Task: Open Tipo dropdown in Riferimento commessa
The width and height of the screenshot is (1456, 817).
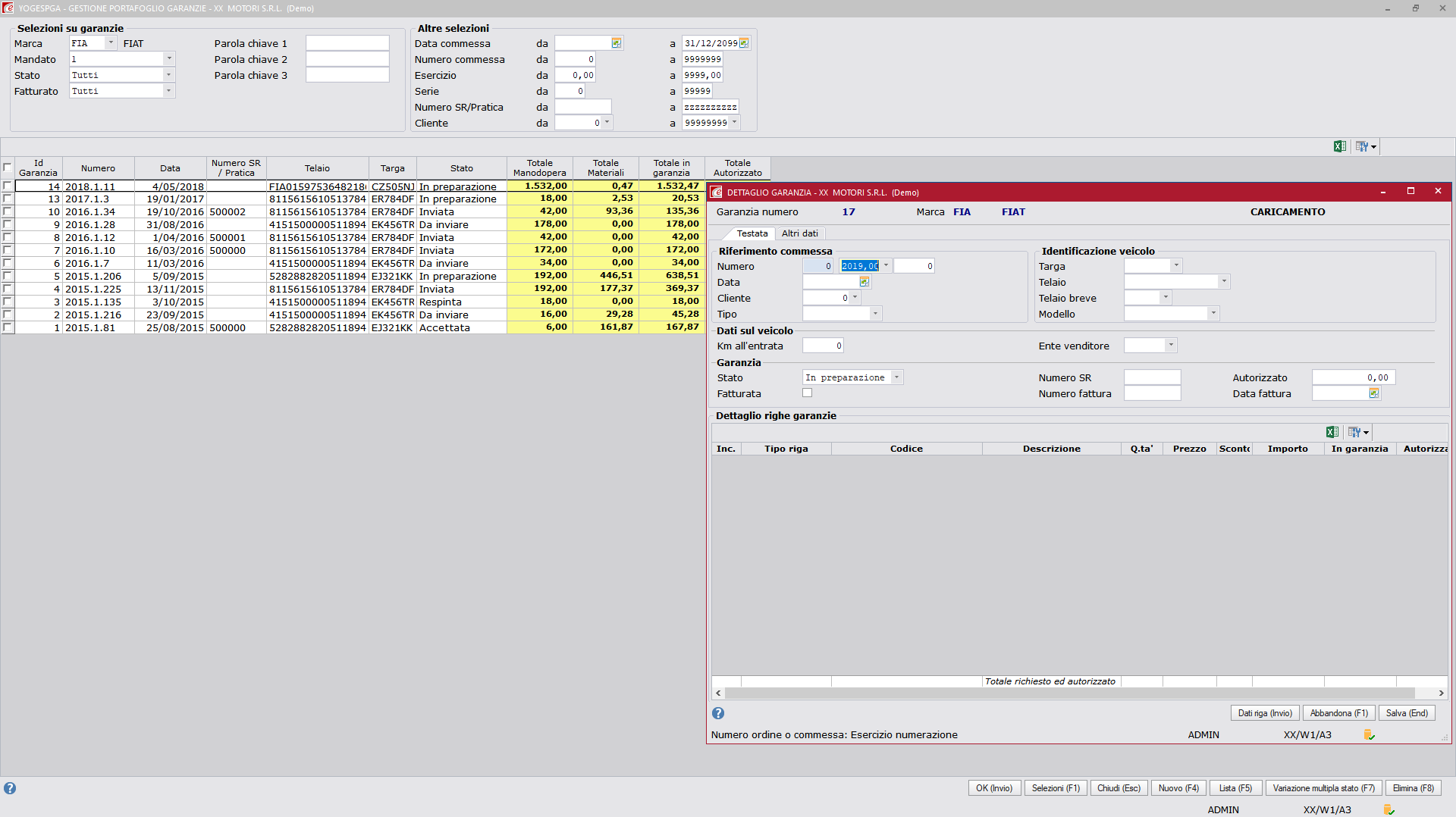Action: tap(875, 313)
